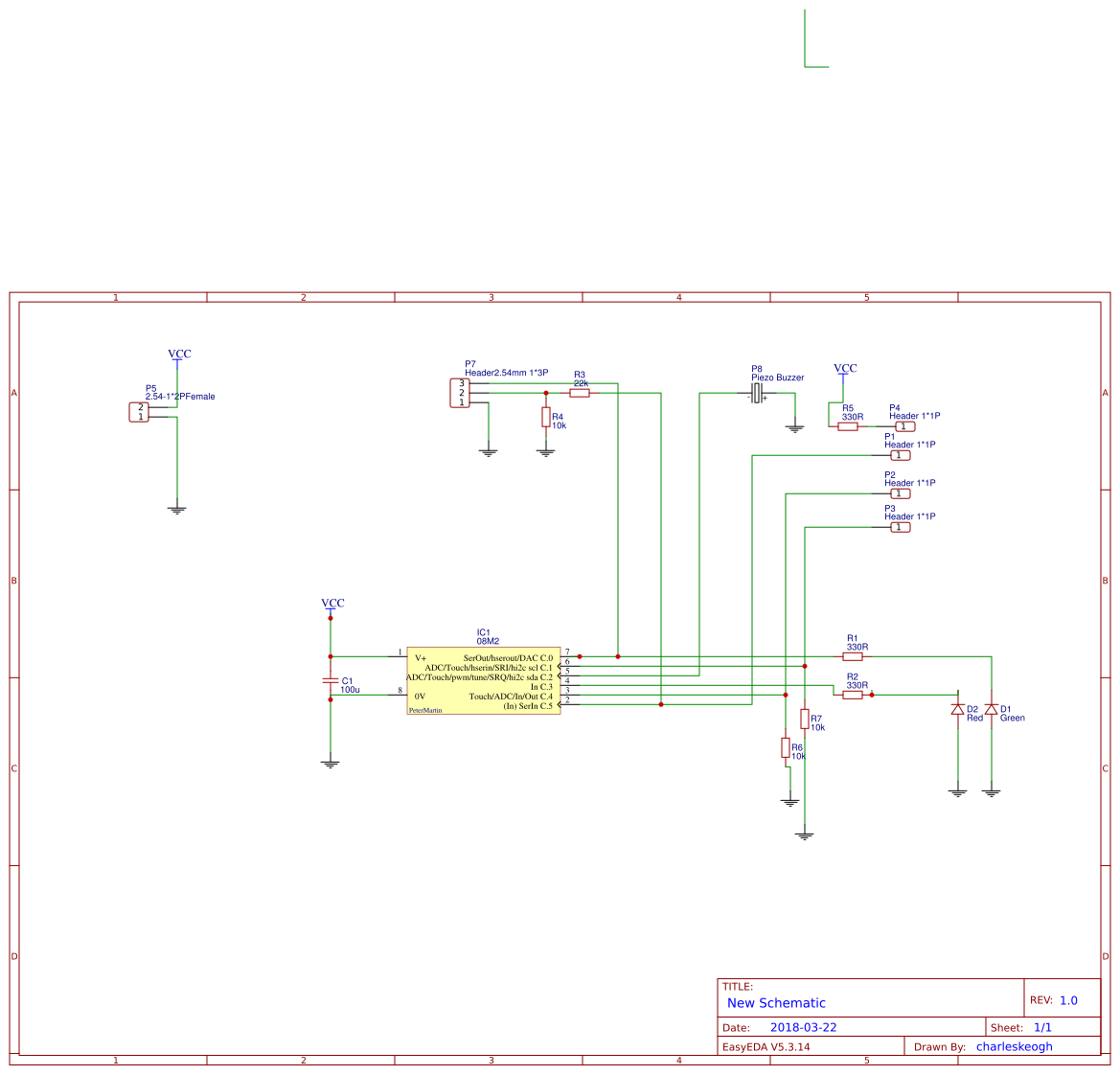Select the P1 single-pin header
Image resolution: width=1120 pixels, height=1075 pixels.
[x=901, y=455]
